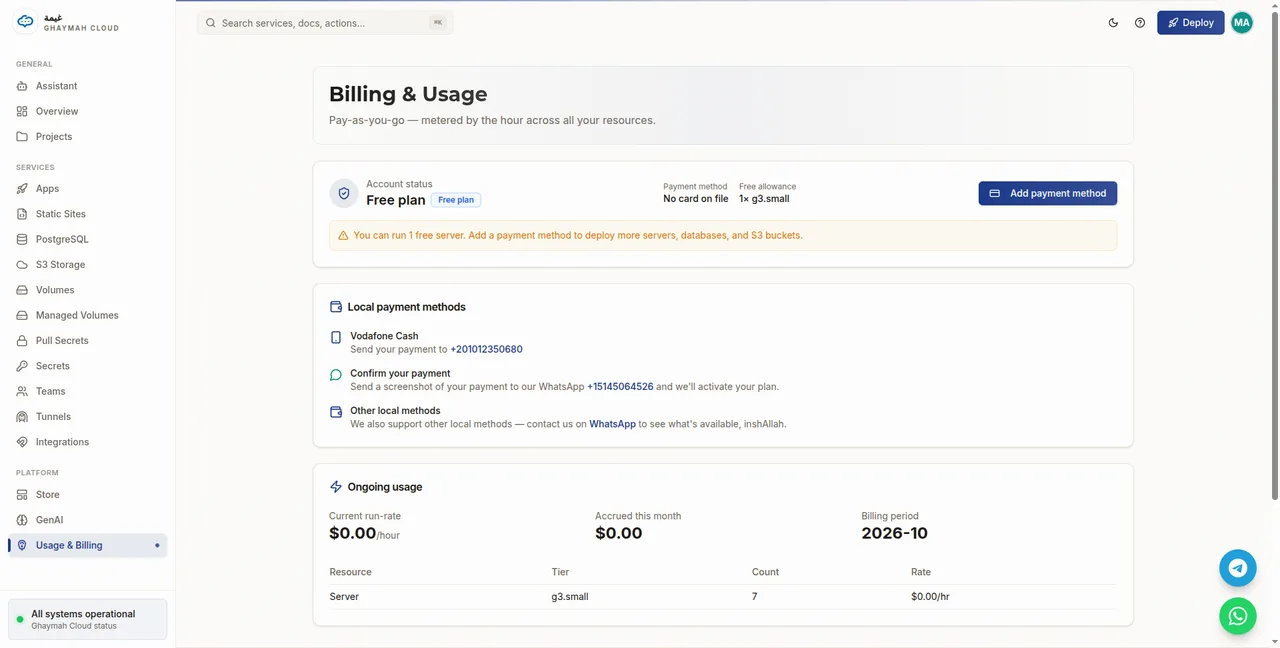Open the Assistant page
Image resolution: width=1280 pixels, height=648 pixels.
coord(87,86)
